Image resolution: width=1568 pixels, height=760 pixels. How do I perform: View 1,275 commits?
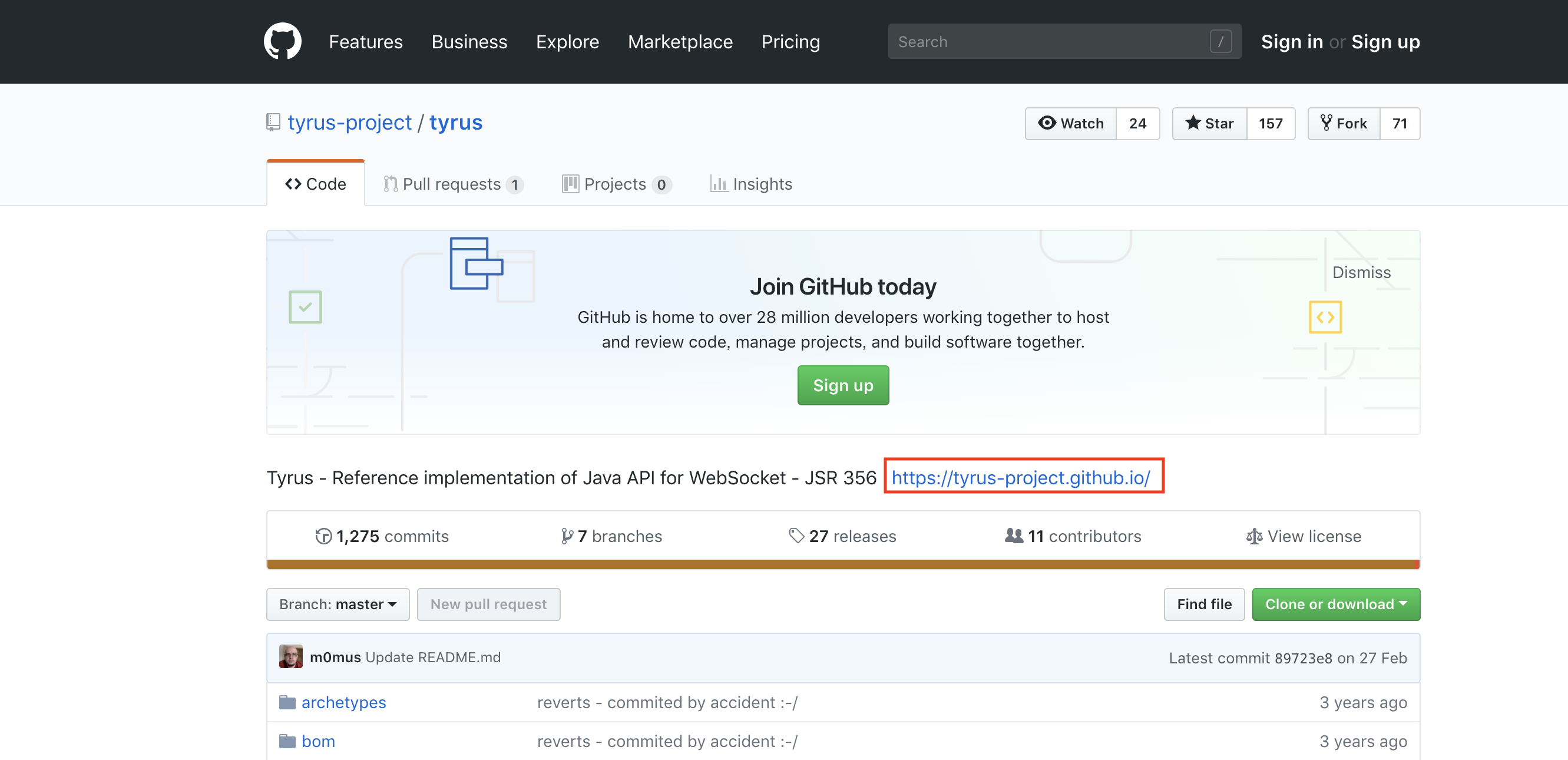tap(382, 536)
